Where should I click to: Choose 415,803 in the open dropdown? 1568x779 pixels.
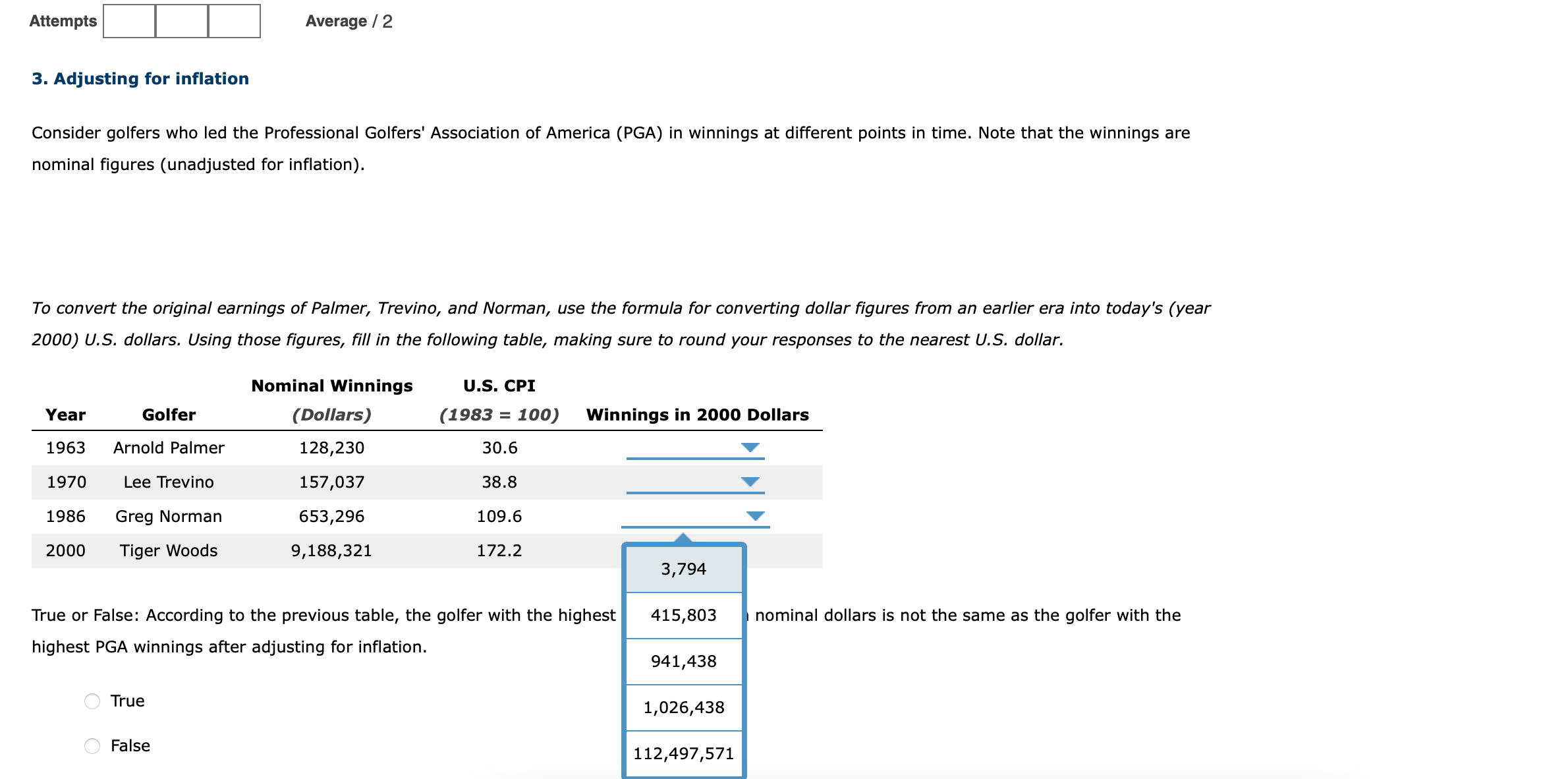tap(683, 615)
